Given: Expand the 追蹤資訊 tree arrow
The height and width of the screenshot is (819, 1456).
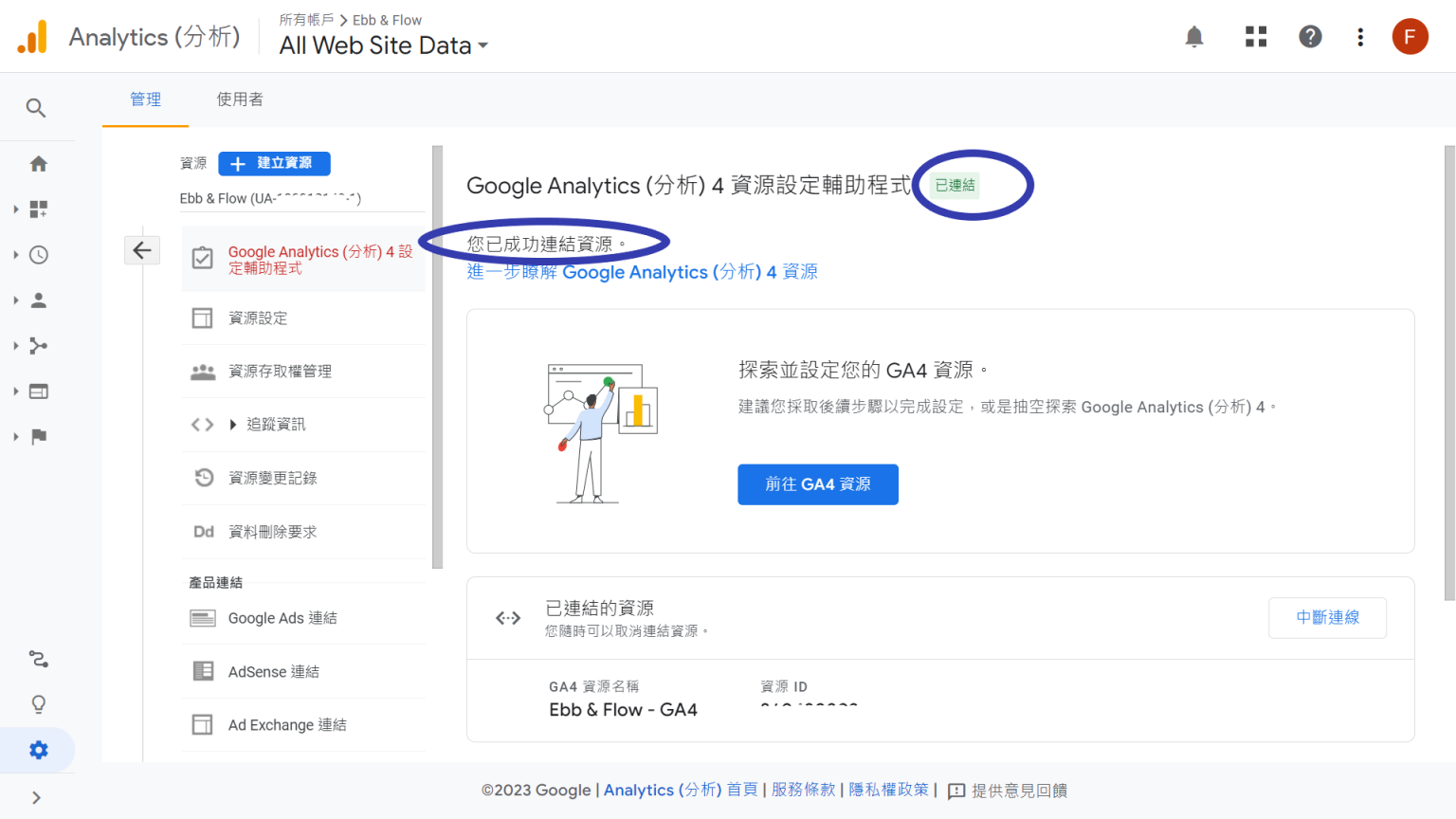Looking at the screenshot, I should pos(233,425).
